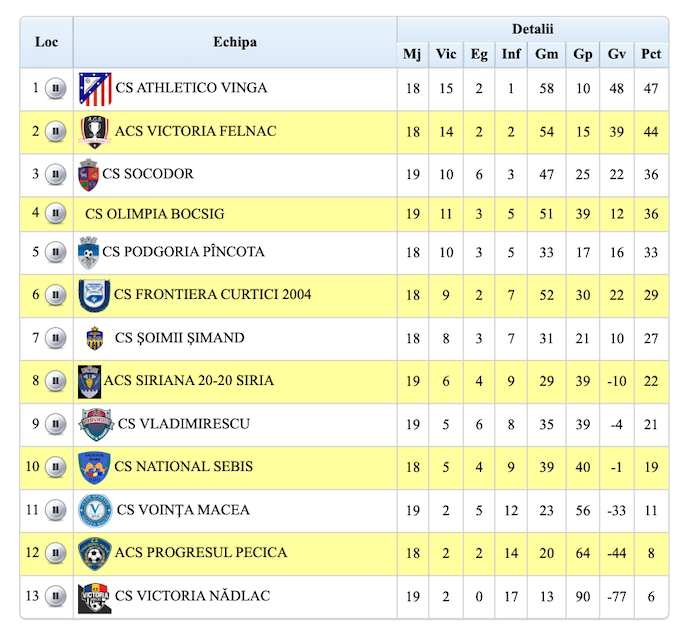This screenshot has height=636, width=700.
Task: Click the CS Frontiera Curtici 2004 logo
Action: [x=93, y=295]
